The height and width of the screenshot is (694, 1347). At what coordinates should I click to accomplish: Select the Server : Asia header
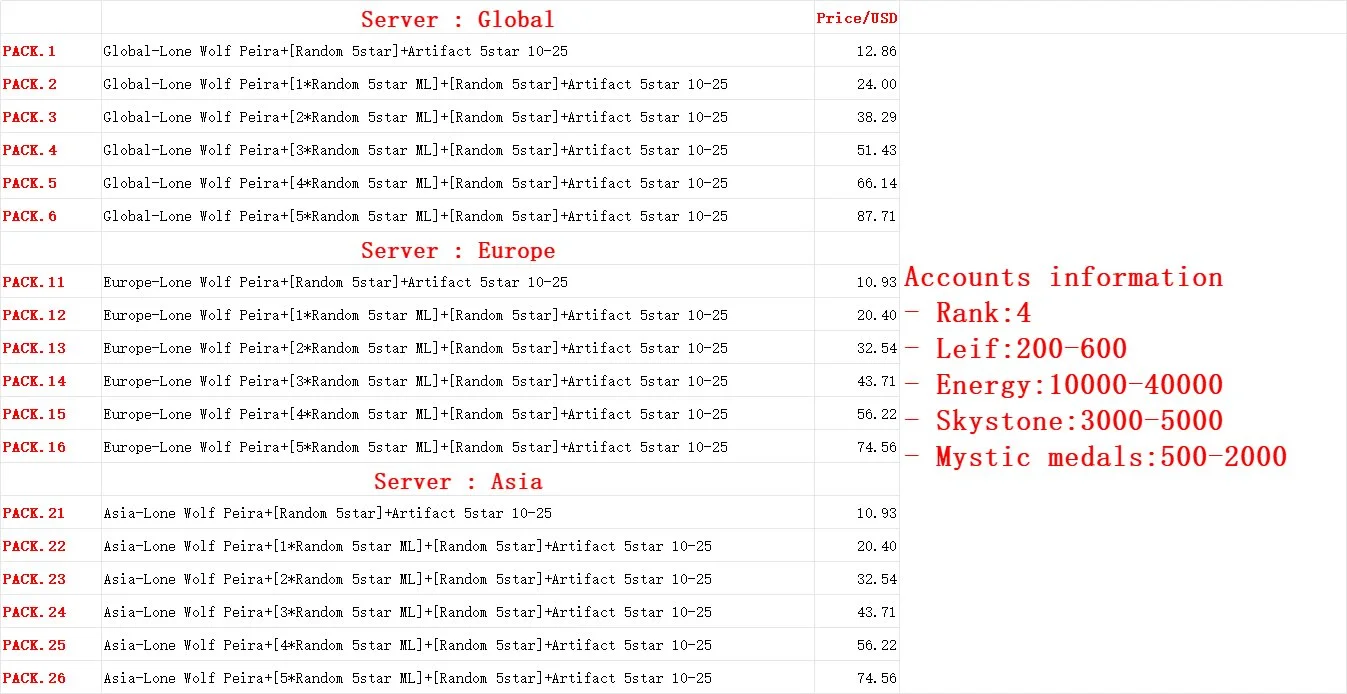click(457, 481)
